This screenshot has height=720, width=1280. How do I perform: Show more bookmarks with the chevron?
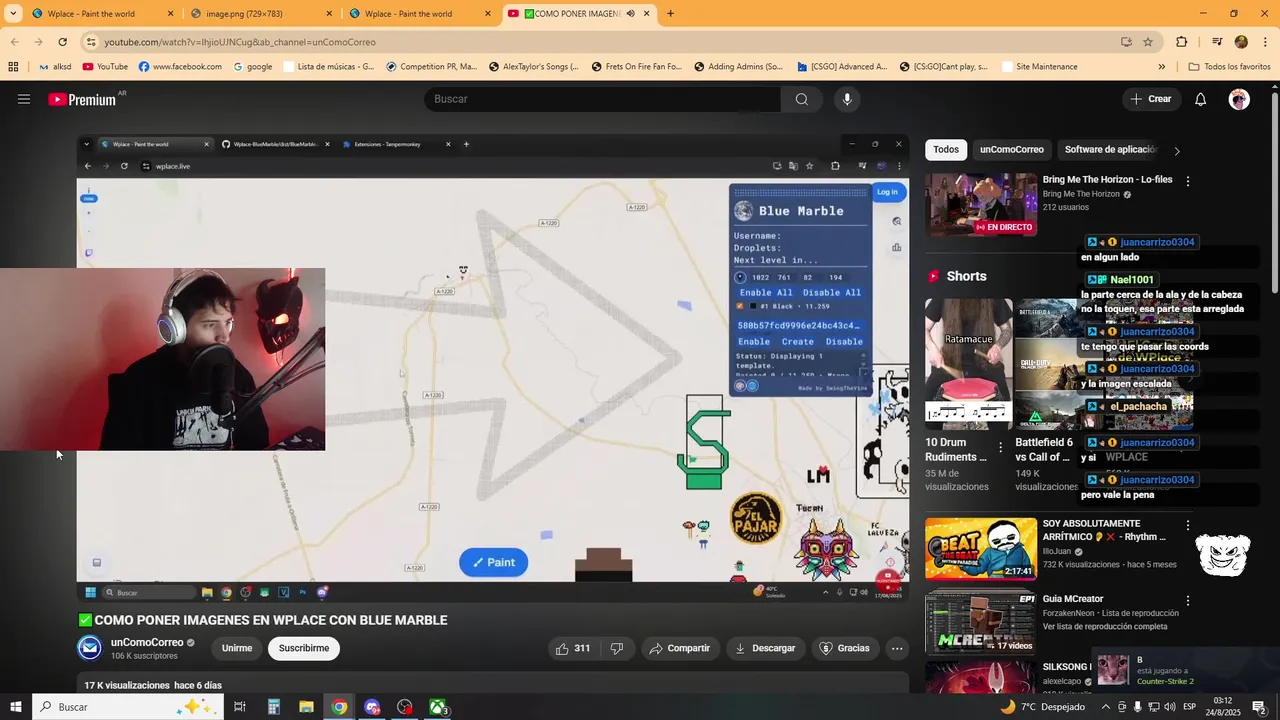(1161, 67)
